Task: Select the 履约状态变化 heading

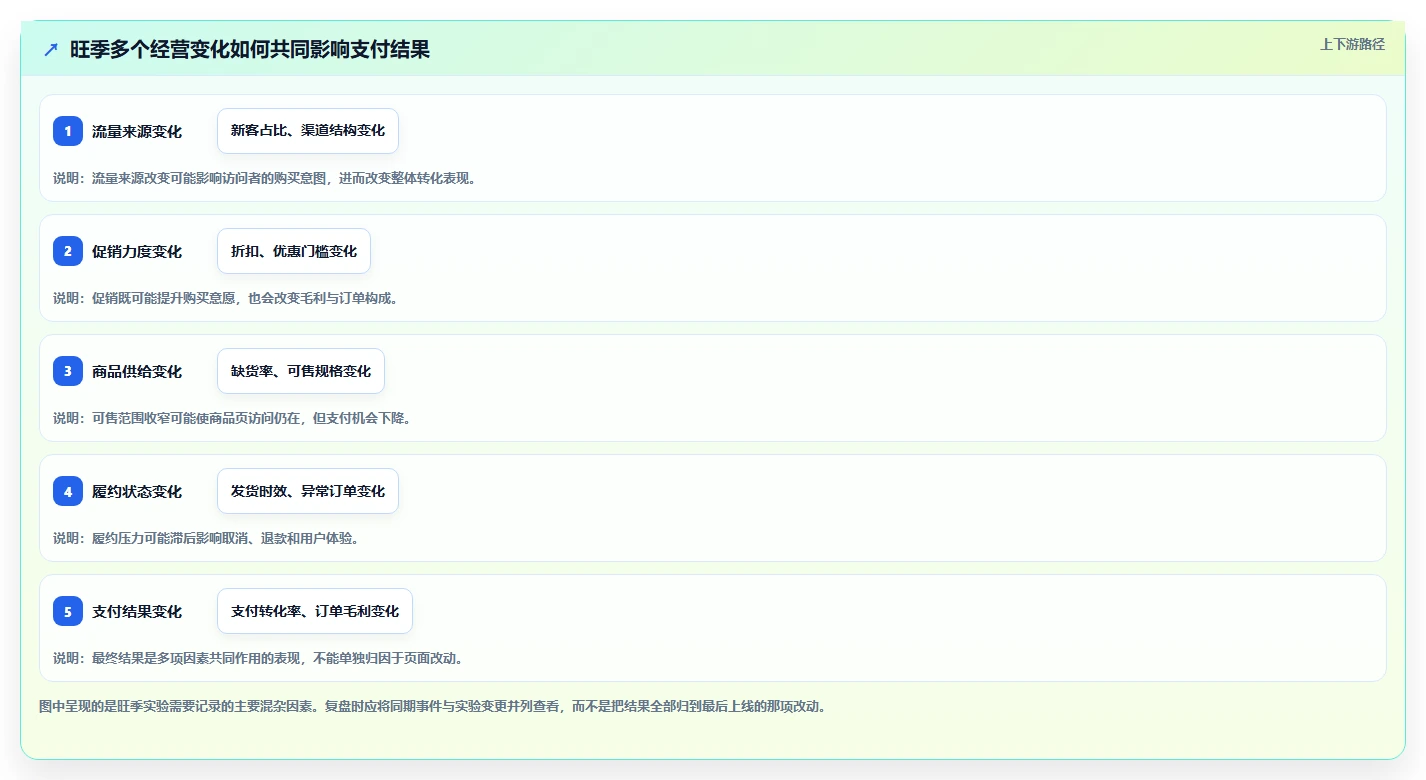Action: (137, 491)
